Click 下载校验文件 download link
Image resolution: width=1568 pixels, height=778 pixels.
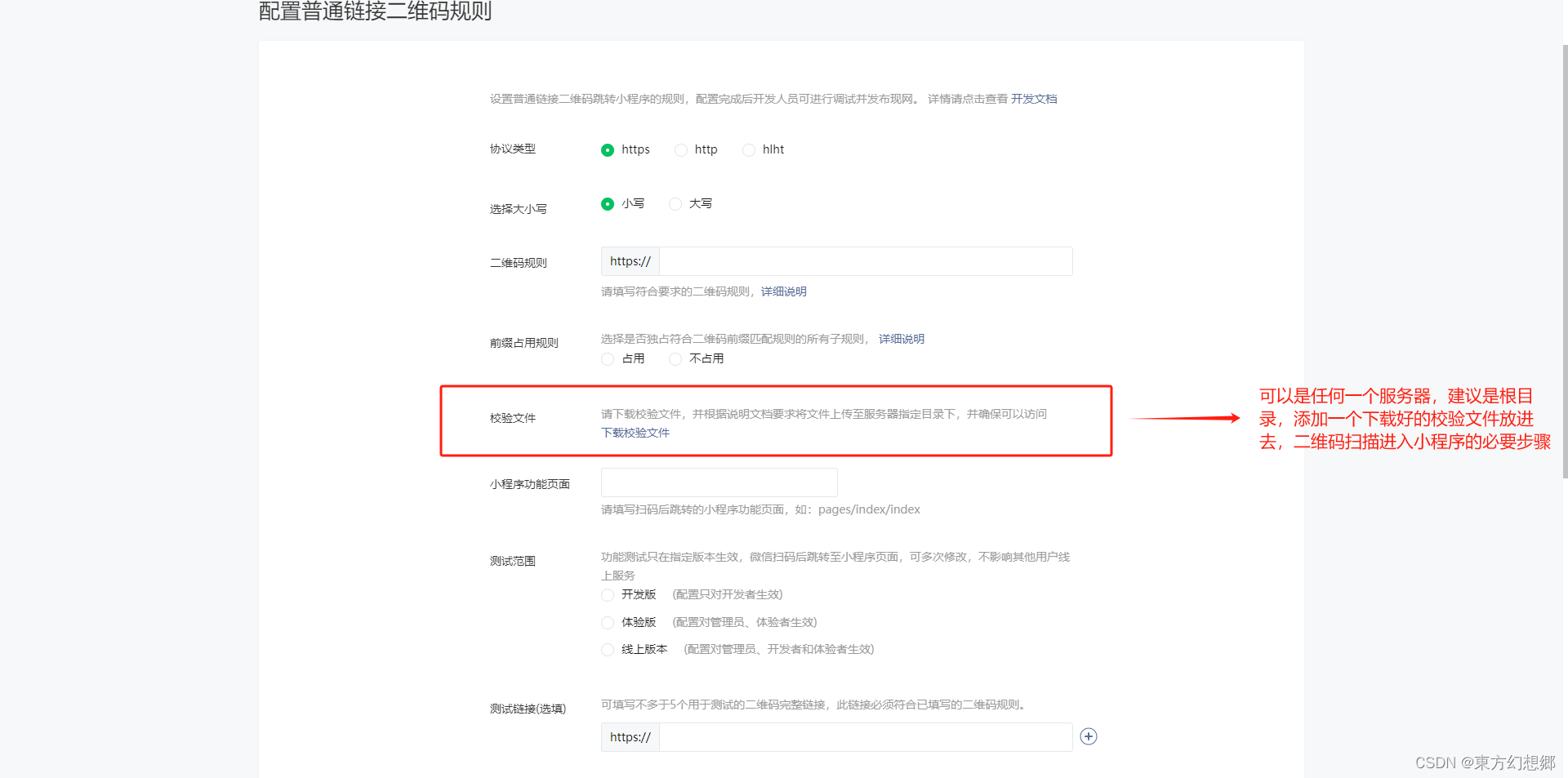coord(635,433)
